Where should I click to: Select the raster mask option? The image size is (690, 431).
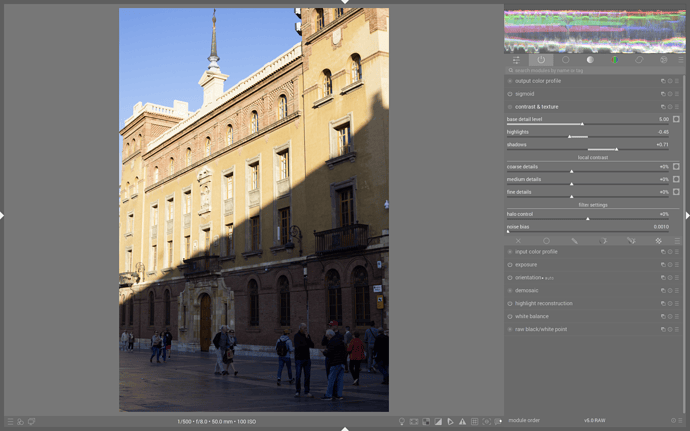click(x=658, y=241)
